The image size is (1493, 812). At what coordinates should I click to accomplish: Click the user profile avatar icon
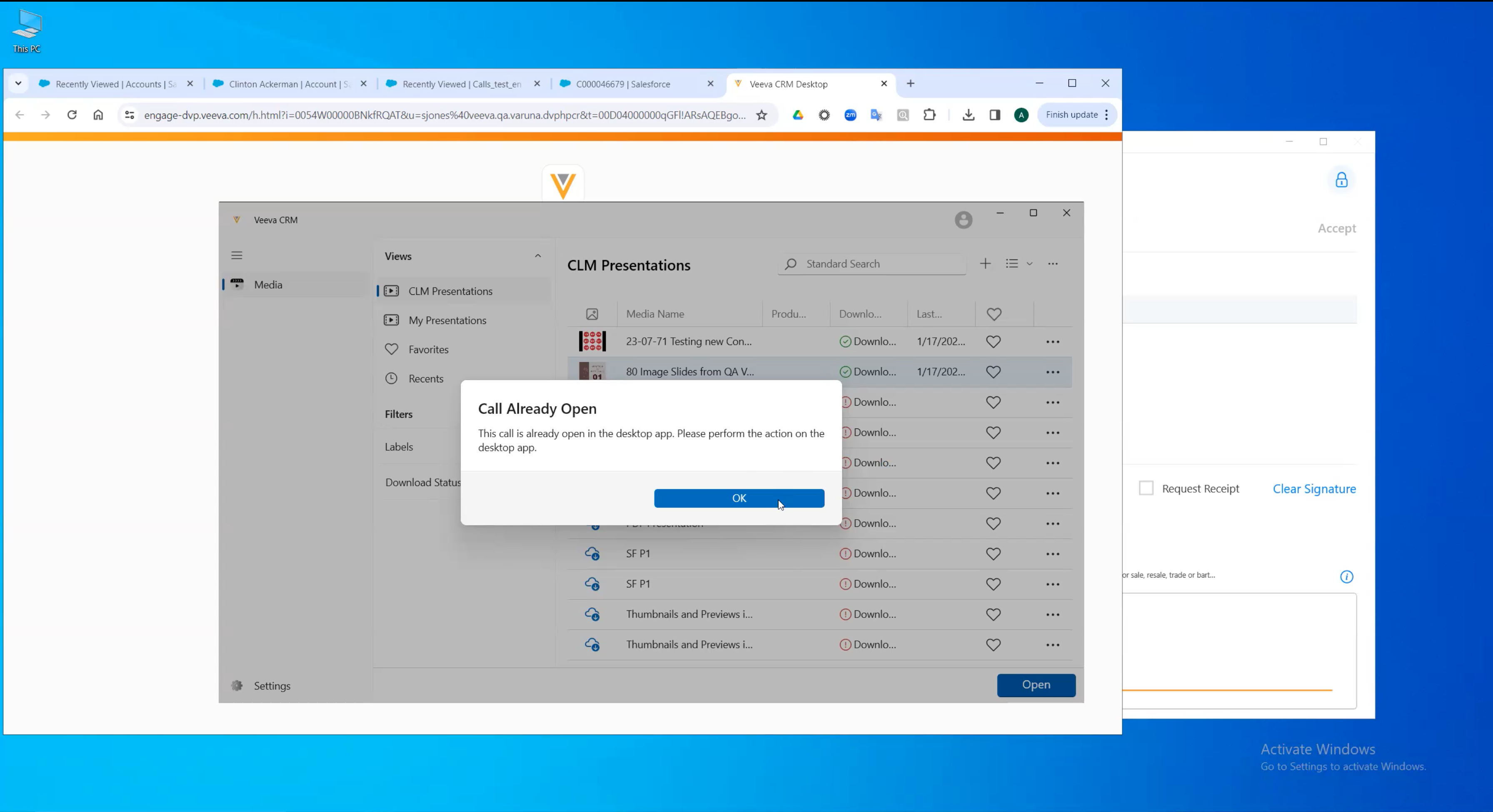(963, 220)
